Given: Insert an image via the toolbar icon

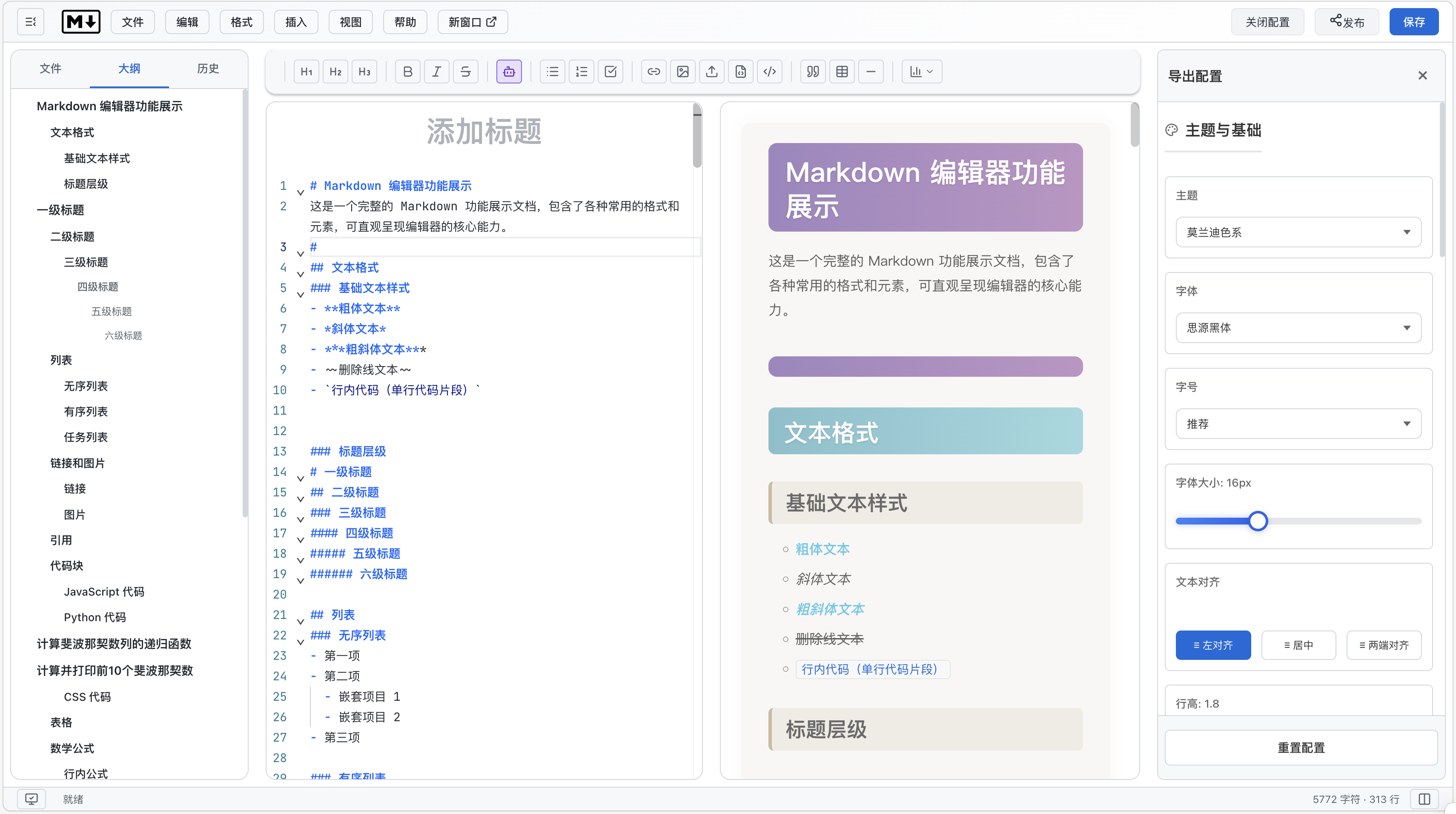Looking at the screenshot, I should click(x=683, y=72).
